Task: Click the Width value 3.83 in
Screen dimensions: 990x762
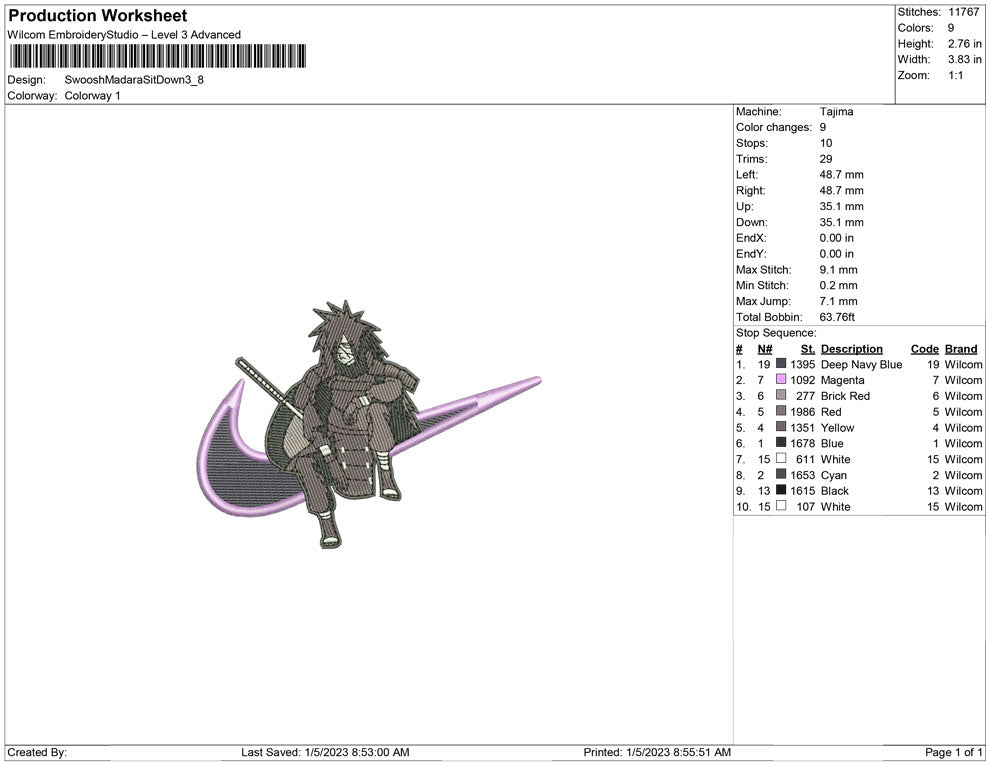Action: point(964,59)
